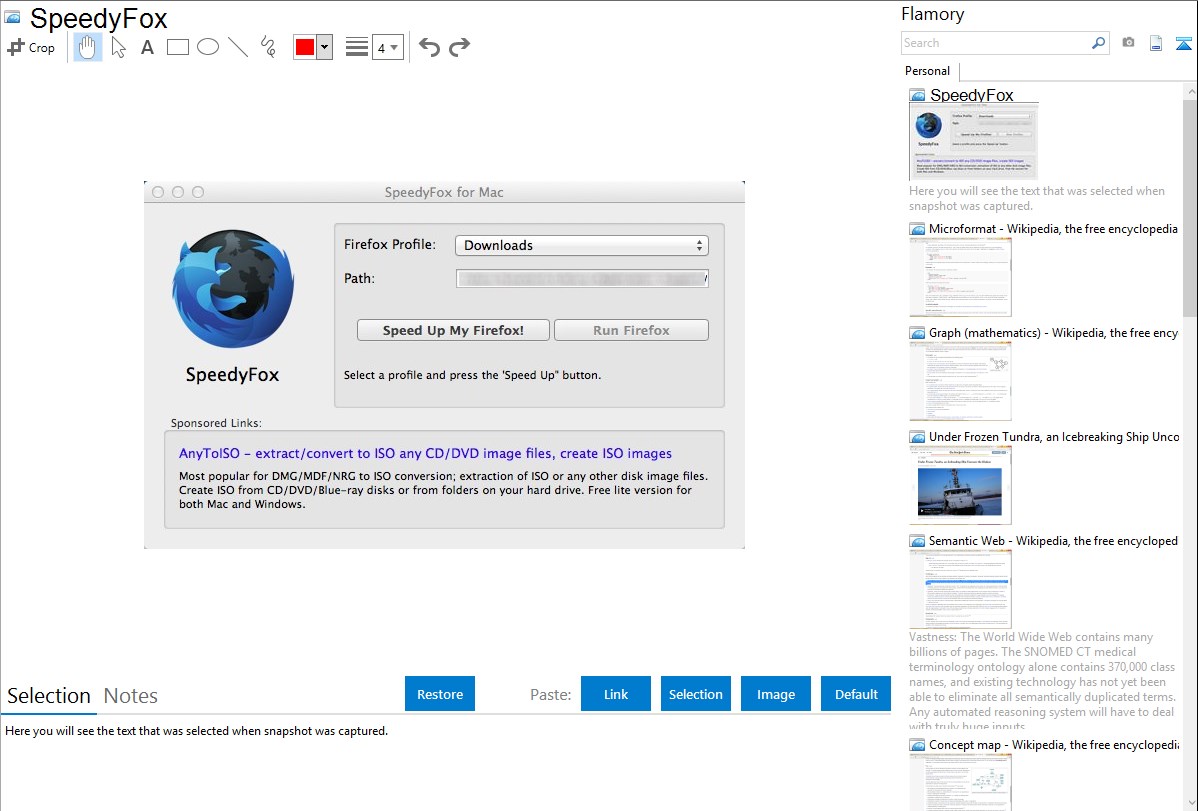Select the straight line tool
The image size is (1198, 811).
coord(238,47)
